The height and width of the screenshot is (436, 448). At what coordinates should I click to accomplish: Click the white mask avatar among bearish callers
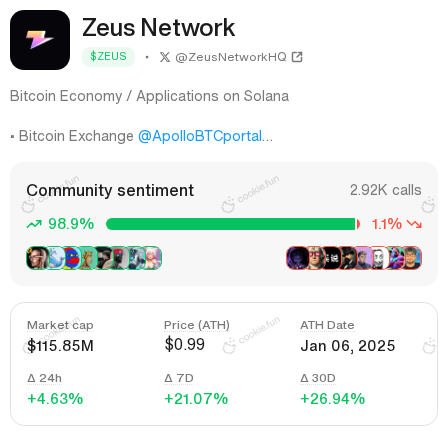(x=378, y=258)
